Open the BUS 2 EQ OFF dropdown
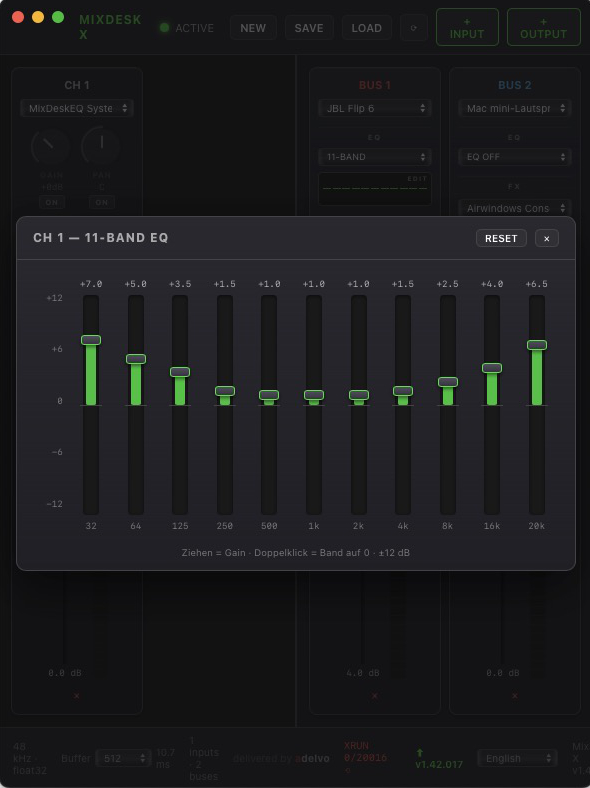This screenshot has width=590, height=788. [515, 157]
